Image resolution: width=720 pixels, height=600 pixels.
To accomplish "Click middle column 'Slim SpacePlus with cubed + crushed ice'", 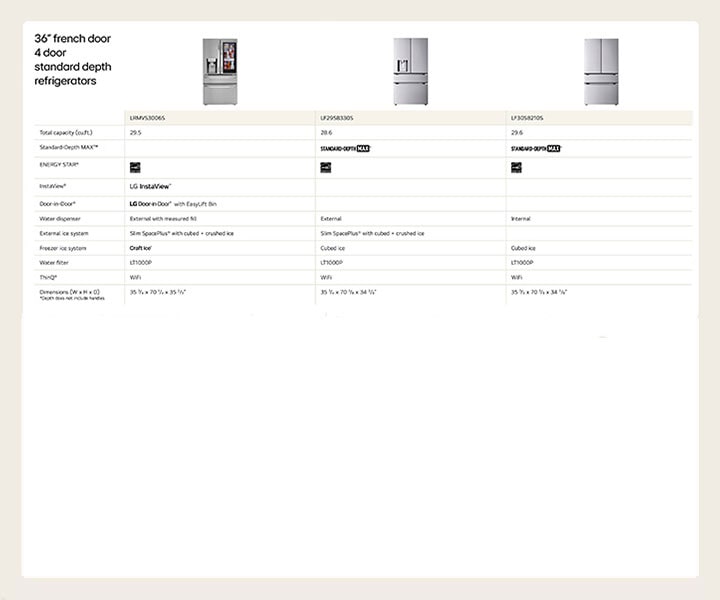I will coord(372,234).
